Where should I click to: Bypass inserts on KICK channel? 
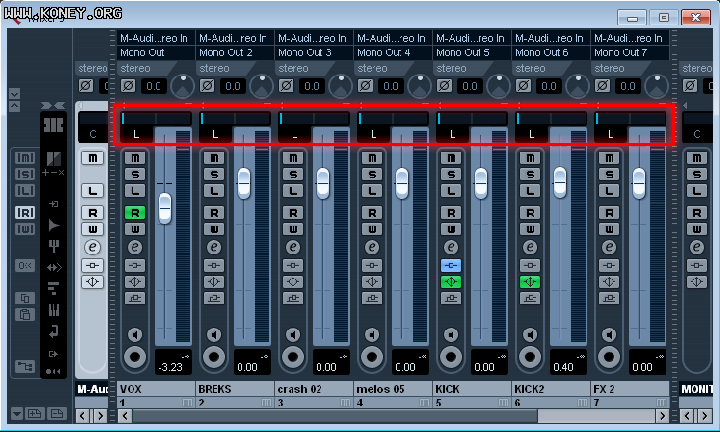tap(451, 265)
